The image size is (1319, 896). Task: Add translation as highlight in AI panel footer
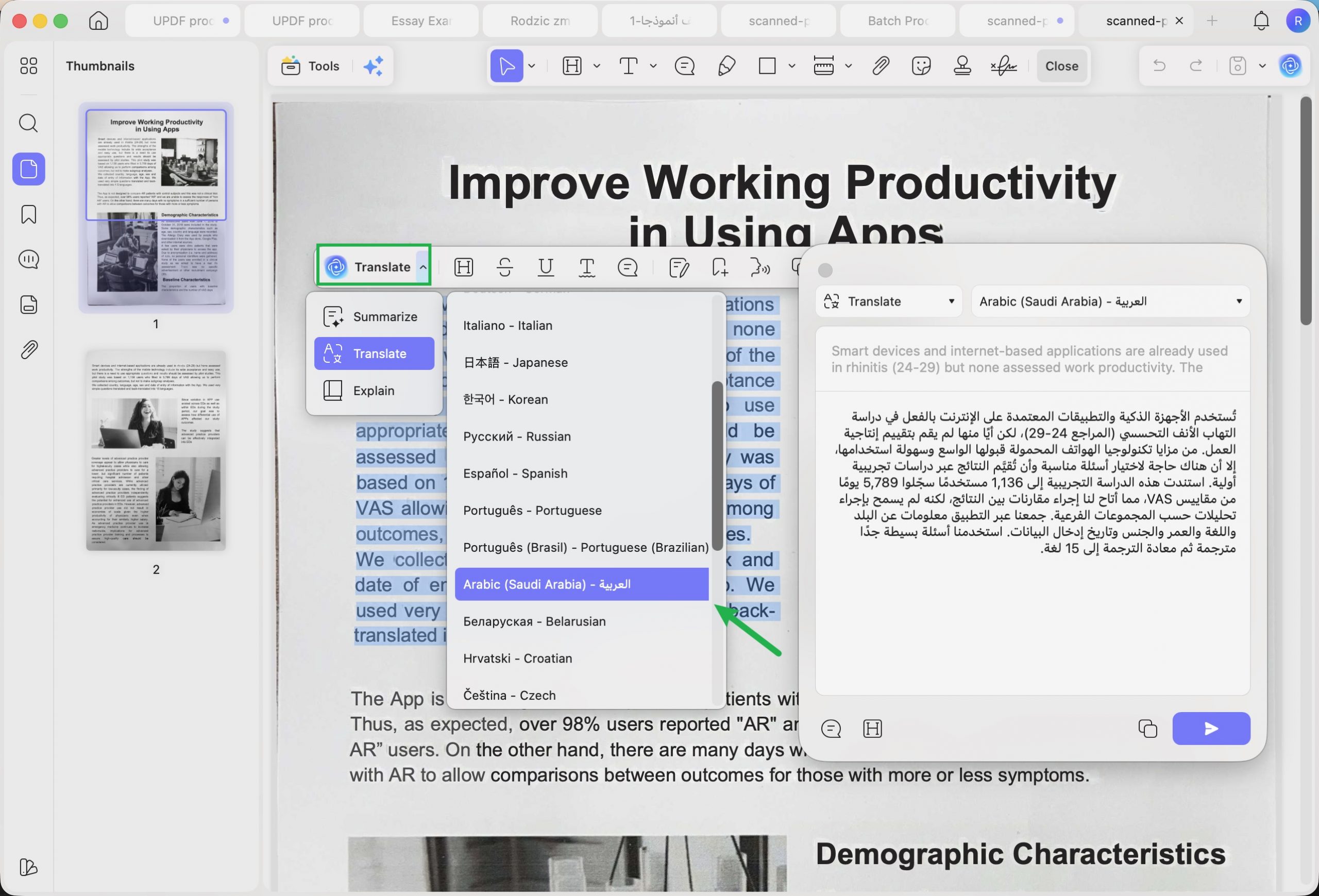(872, 729)
